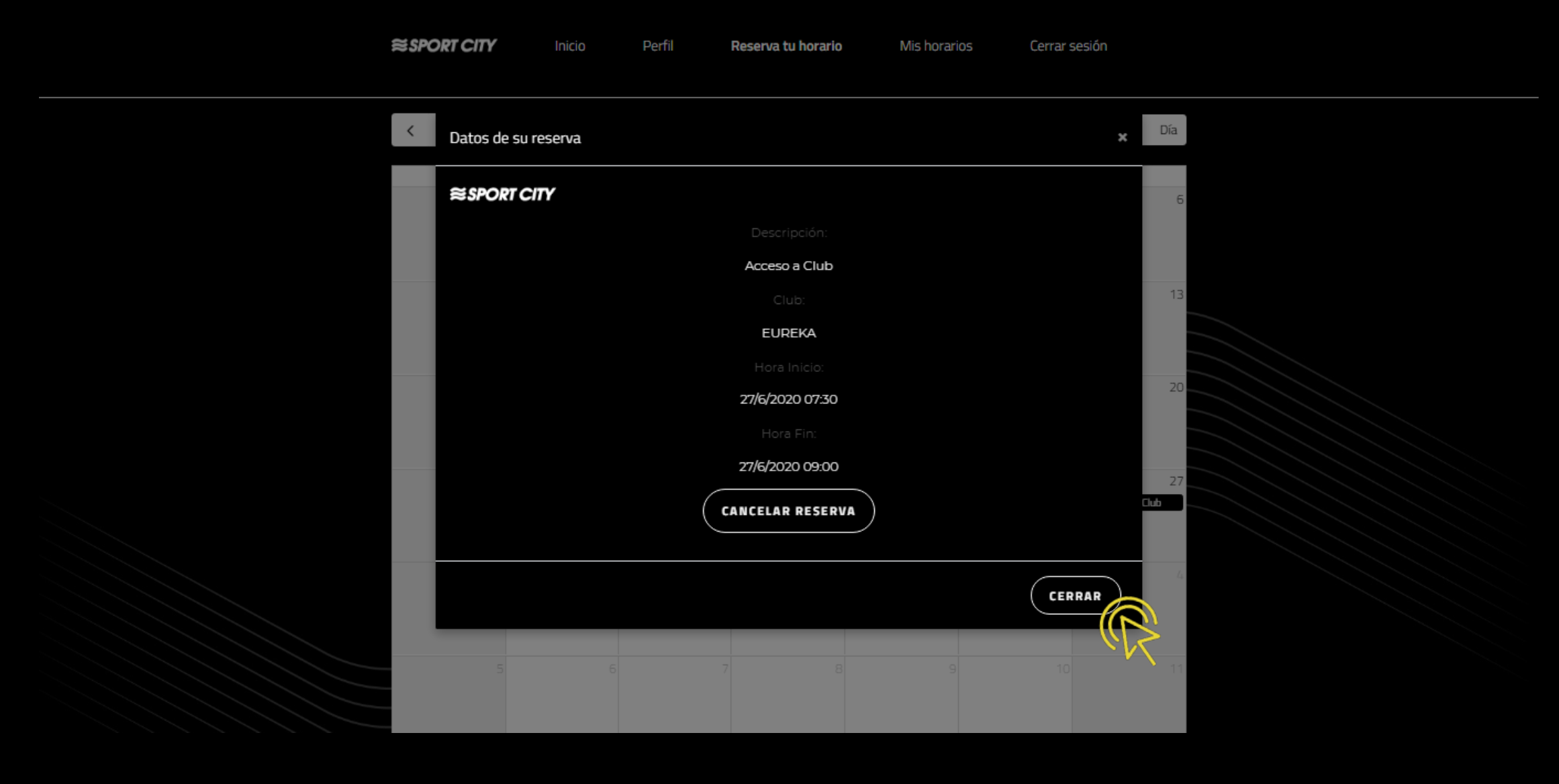The width and height of the screenshot is (1559, 784).
Task: Click the 'Acceso a Club' description text
Action: 788,266
